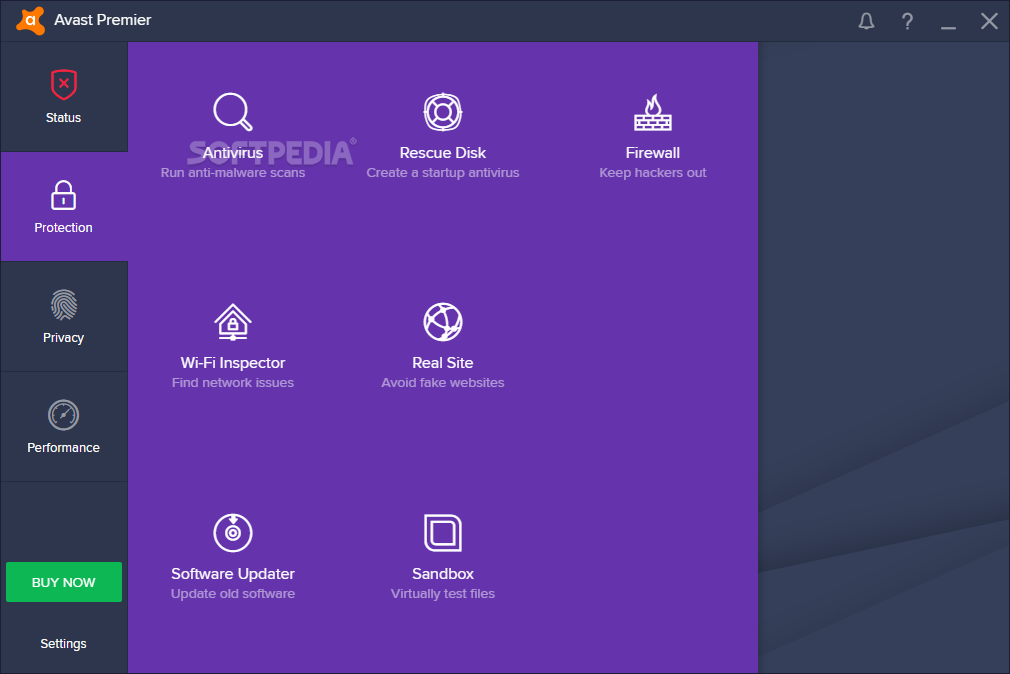The image size is (1010, 674).
Task: Switch to the Performance tab label
Action: click(x=63, y=448)
